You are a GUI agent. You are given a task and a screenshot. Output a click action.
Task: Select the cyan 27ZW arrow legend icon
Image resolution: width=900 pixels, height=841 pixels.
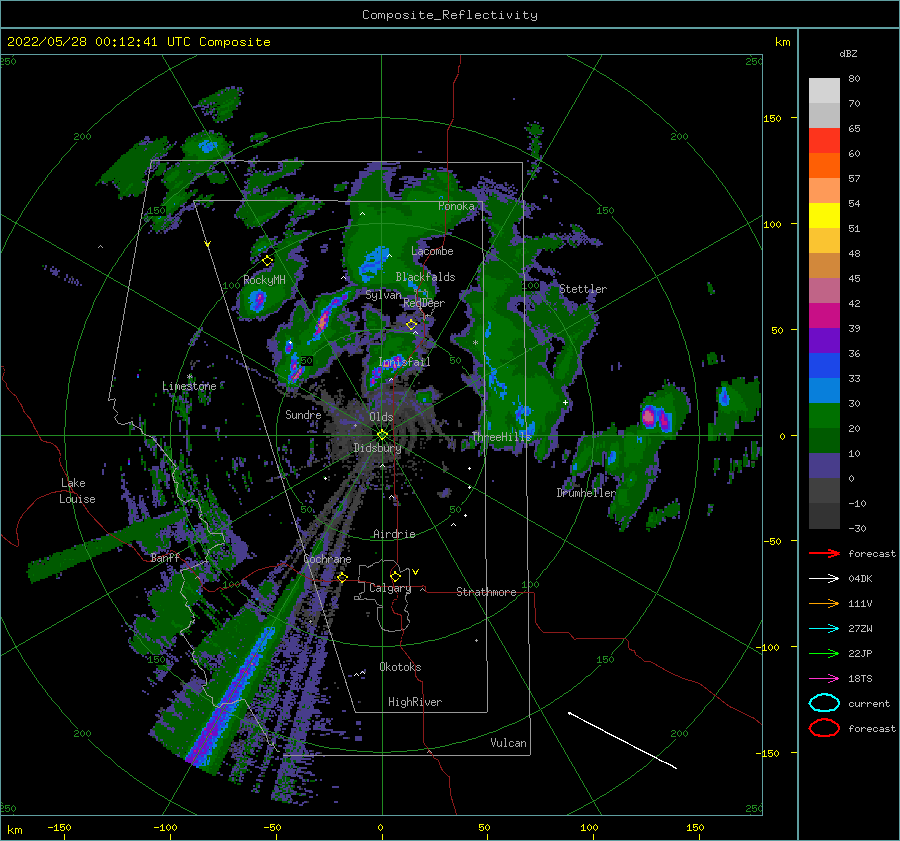click(x=824, y=629)
